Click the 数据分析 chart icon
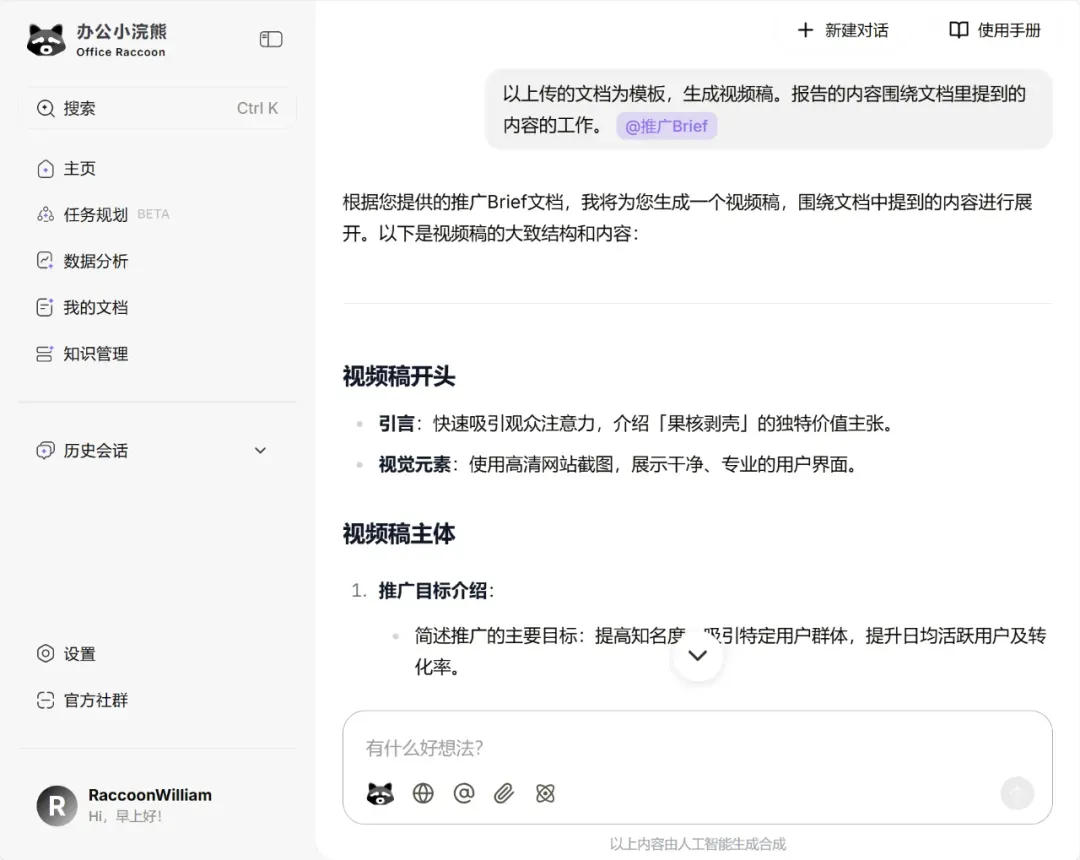The image size is (1080, 860). [x=45, y=260]
